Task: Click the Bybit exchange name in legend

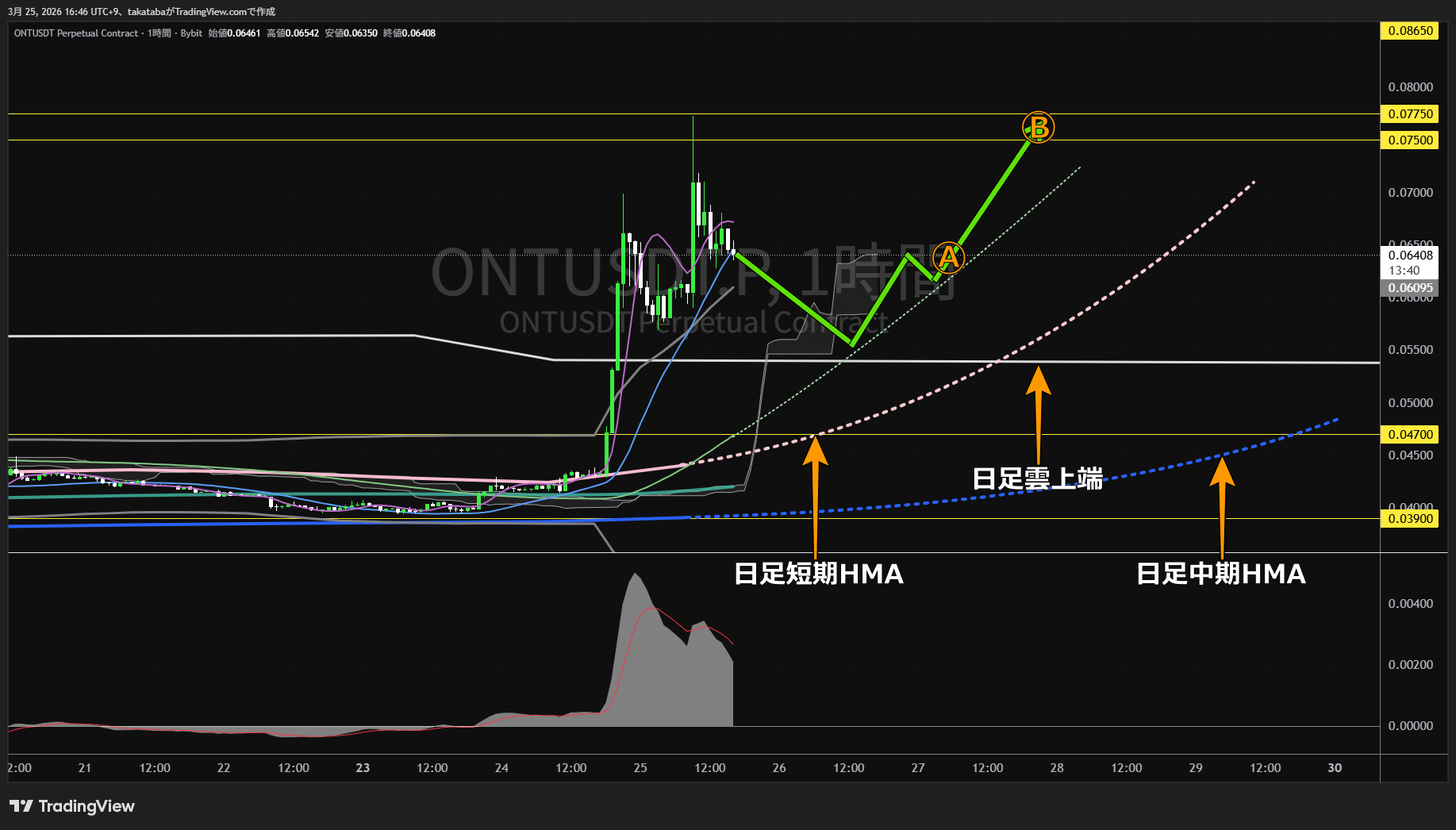Action: [191, 33]
